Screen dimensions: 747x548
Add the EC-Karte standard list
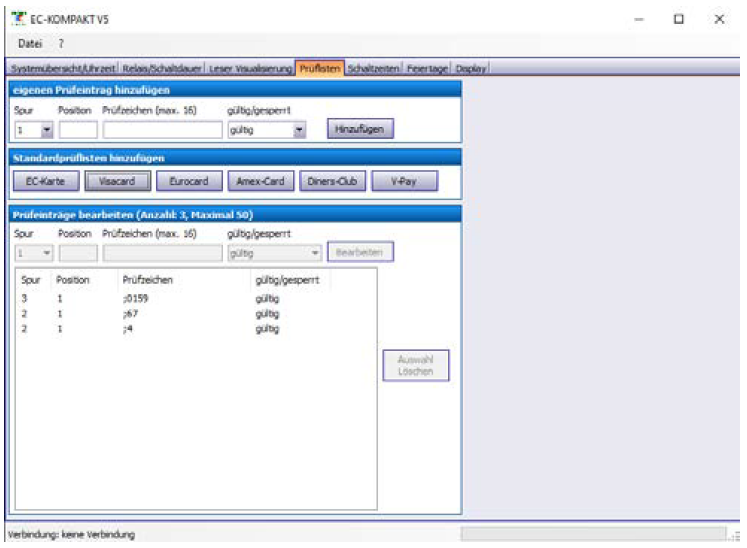tap(46, 181)
